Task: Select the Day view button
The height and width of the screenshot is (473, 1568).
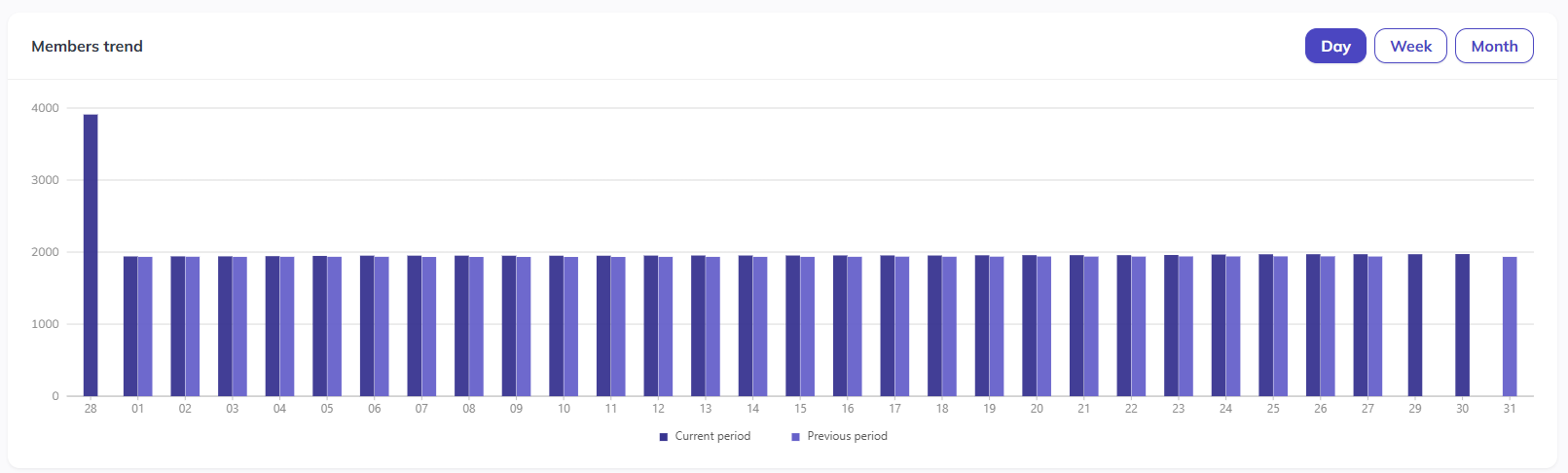Action: click(x=1335, y=46)
